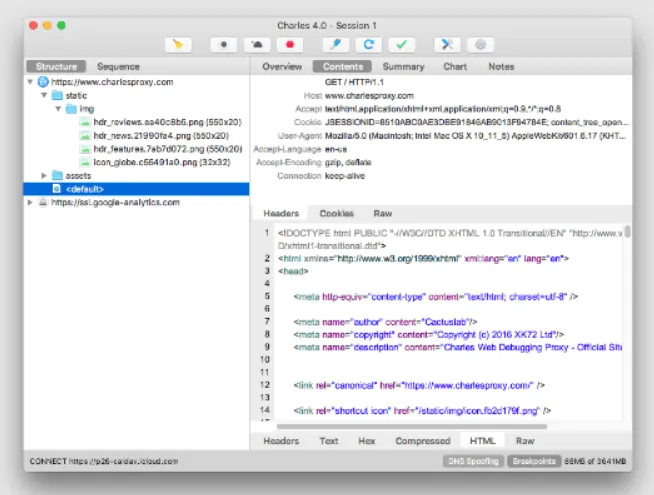The width and height of the screenshot is (654, 495).
Task: Click the image icon of icon_globe.c55491a0.png
Action: 85,162
